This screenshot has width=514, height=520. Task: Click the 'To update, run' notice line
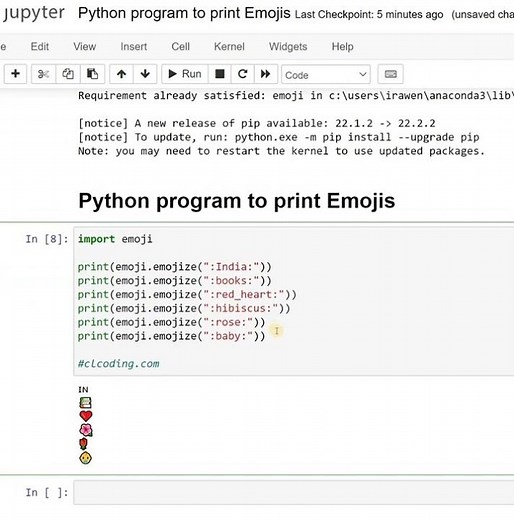pos(279,137)
